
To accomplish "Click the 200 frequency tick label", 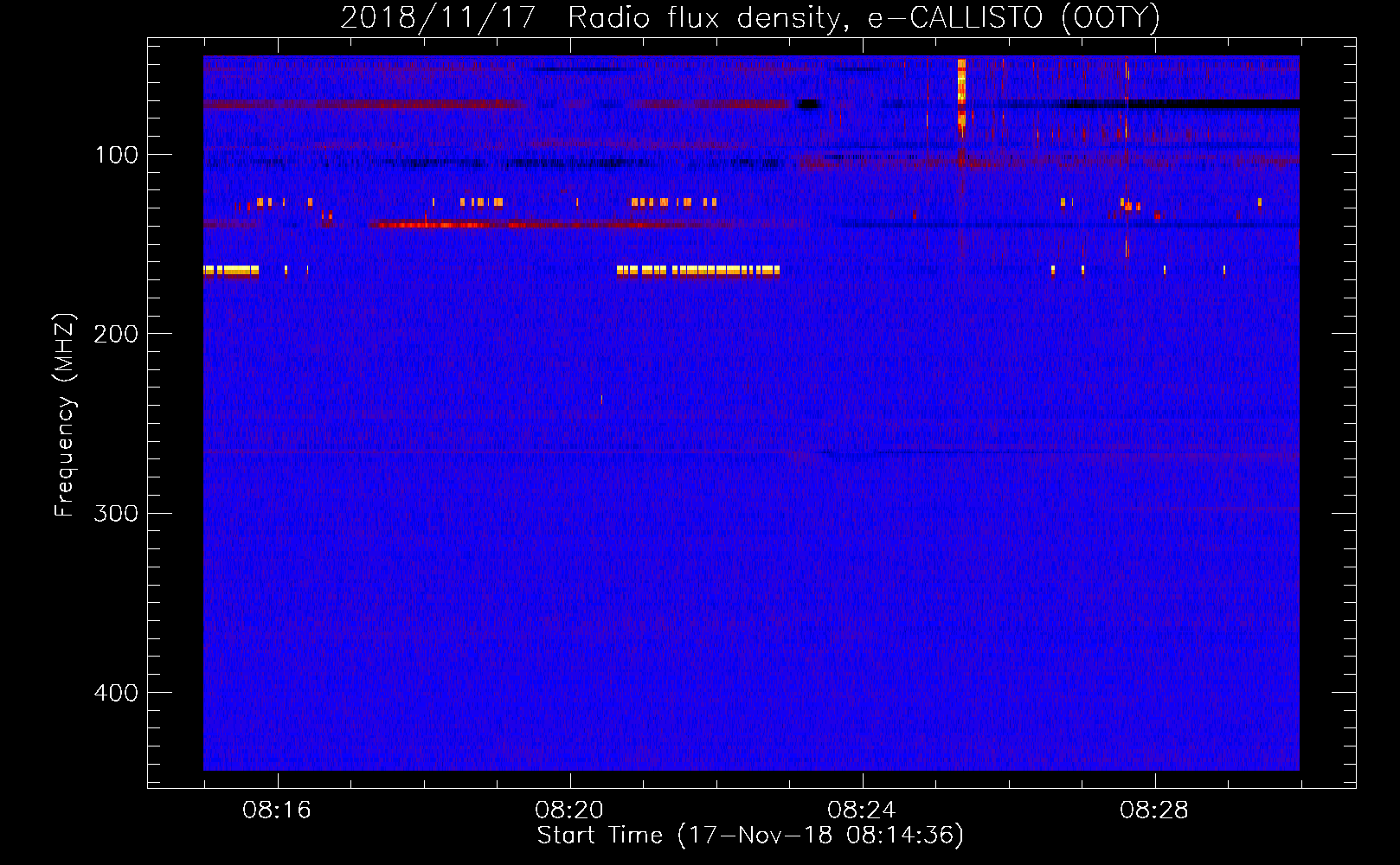I will click(116, 334).
